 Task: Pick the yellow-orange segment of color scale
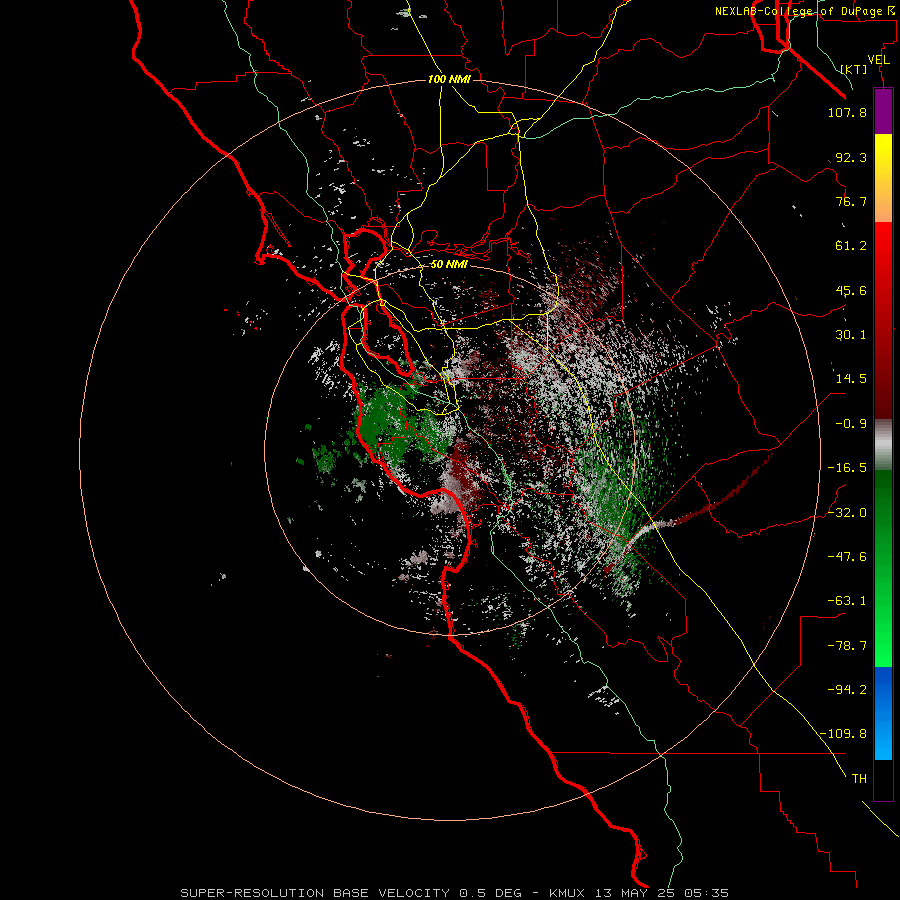coord(883,178)
